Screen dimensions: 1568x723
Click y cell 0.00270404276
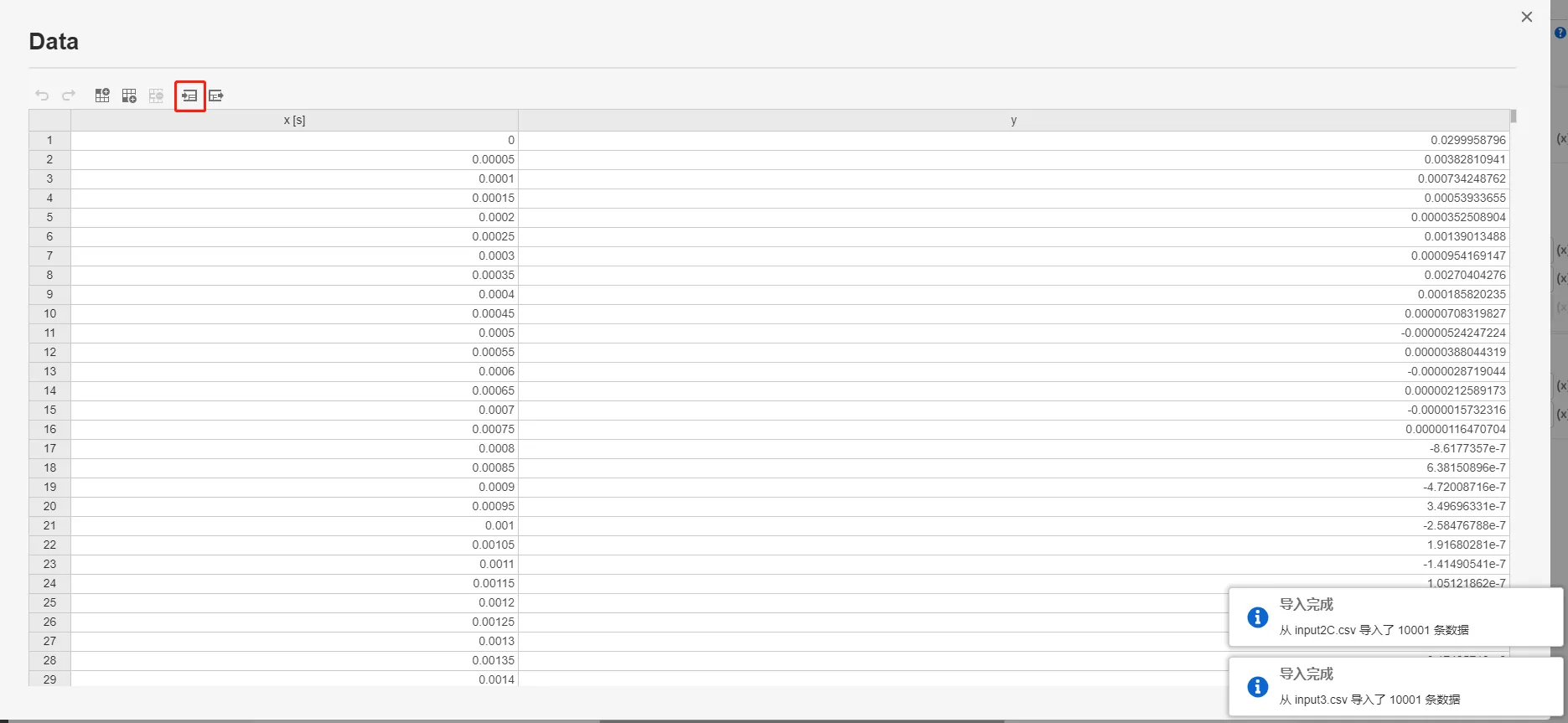coord(1013,275)
